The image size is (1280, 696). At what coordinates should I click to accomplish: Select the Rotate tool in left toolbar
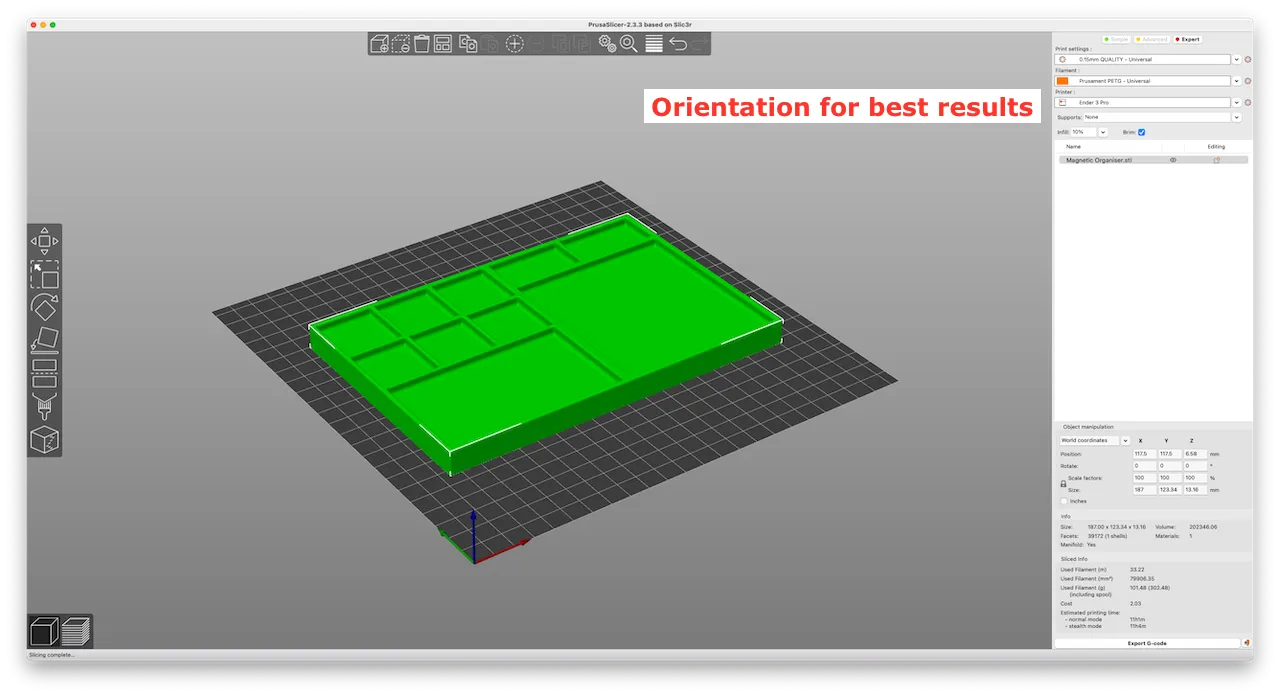coord(44,307)
